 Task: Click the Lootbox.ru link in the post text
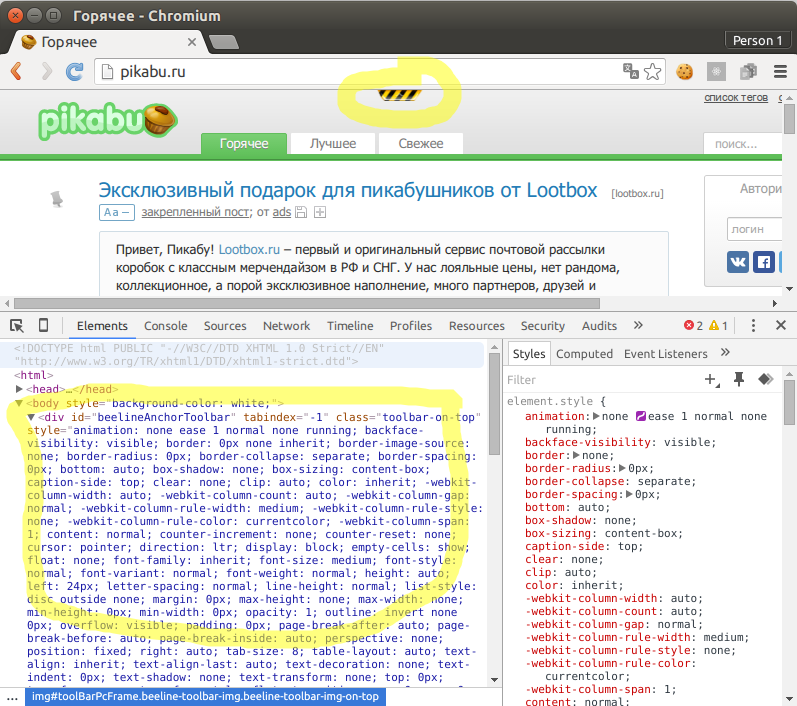click(x=247, y=249)
